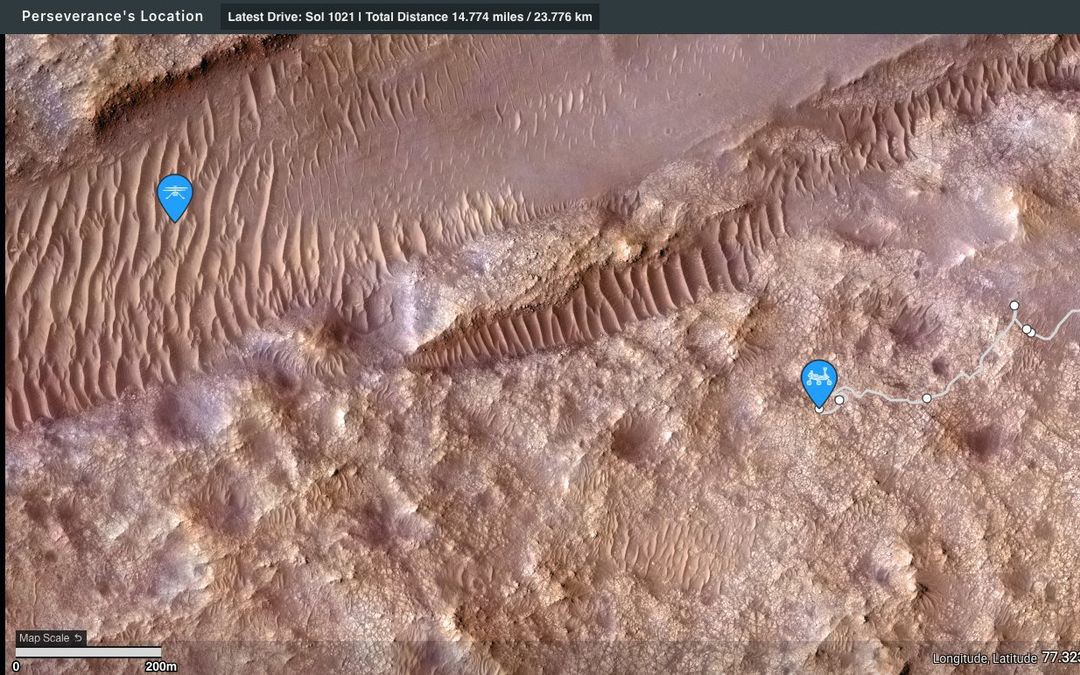Click the lone waypoint midway along the rover path
The image size is (1080, 675).
[x=926, y=398]
